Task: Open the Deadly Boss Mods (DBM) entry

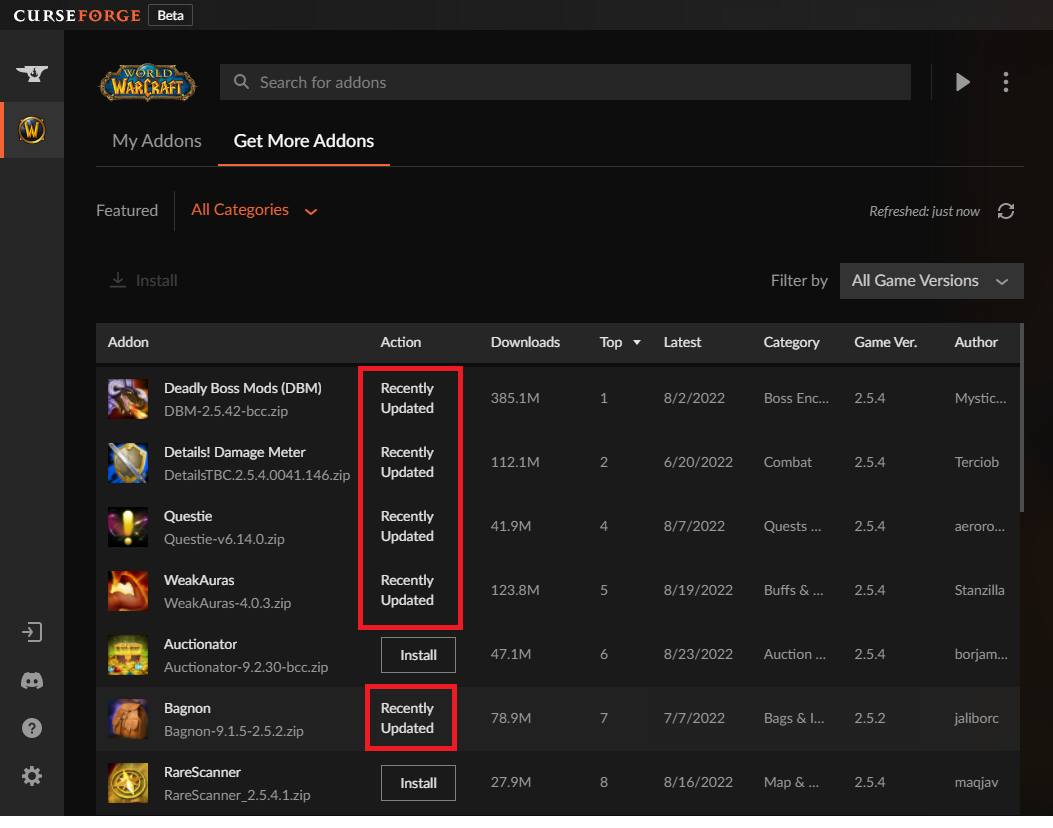Action: 242,388
